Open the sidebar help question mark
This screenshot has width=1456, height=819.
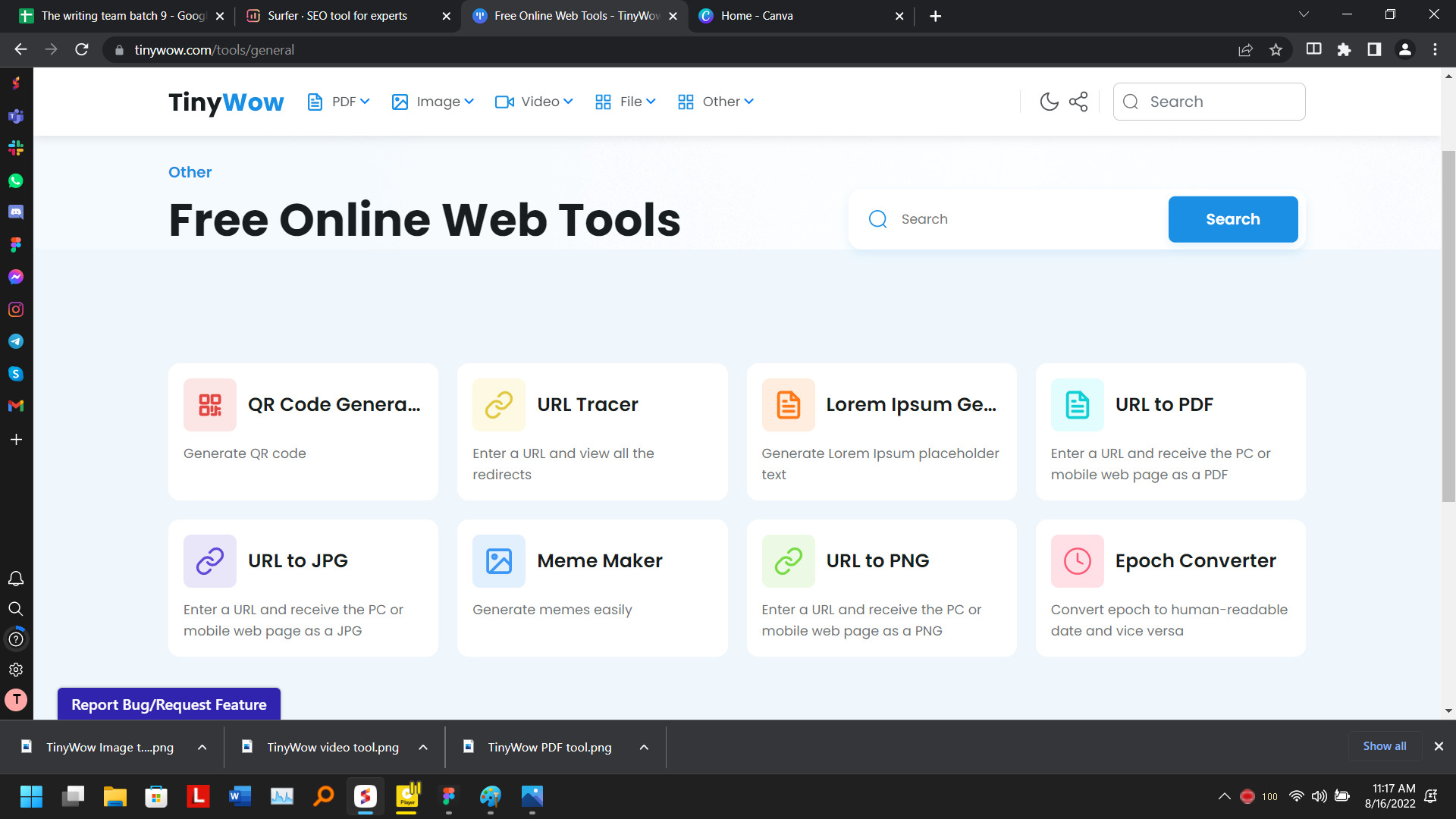pyautogui.click(x=16, y=639)
